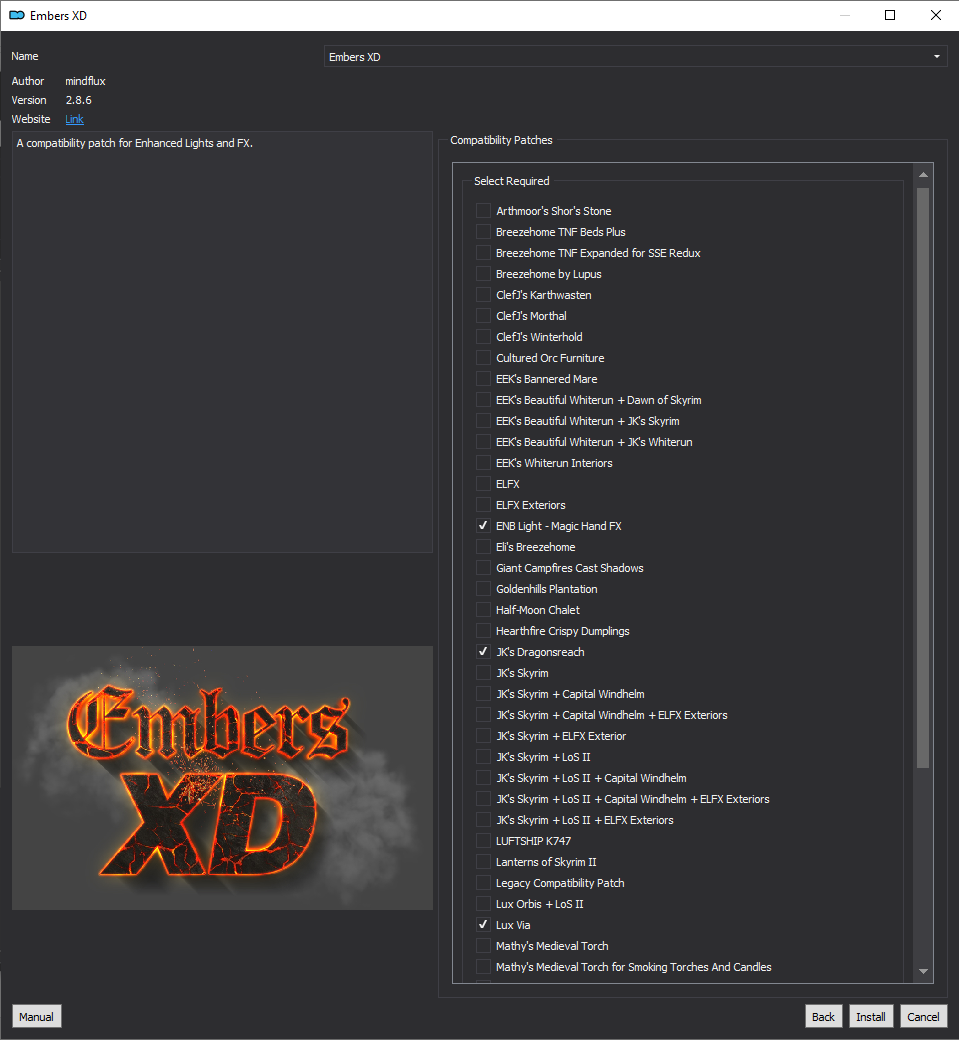Click the Embers XD logo image
The image size is (959, 1040).
[x=222, y=777]
